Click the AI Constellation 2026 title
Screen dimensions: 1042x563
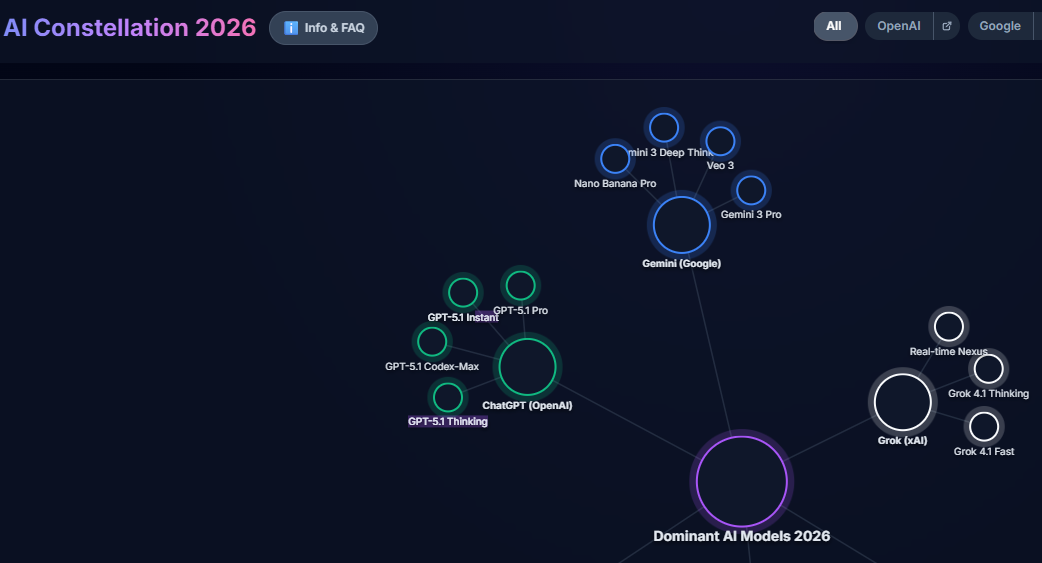[x=130, y=27]
